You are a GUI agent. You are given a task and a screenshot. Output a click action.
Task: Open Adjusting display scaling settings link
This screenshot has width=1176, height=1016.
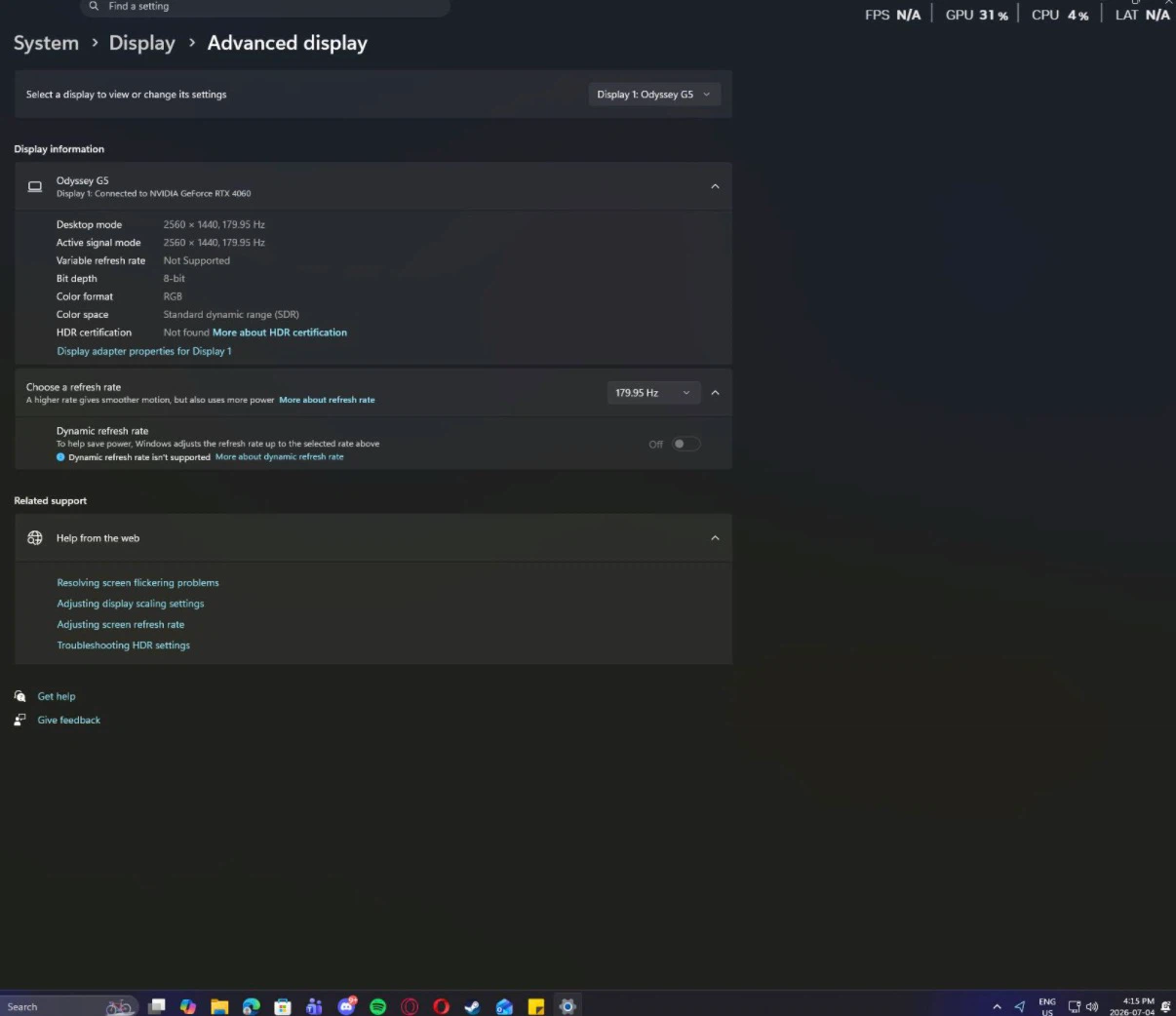tap(131, 604)
